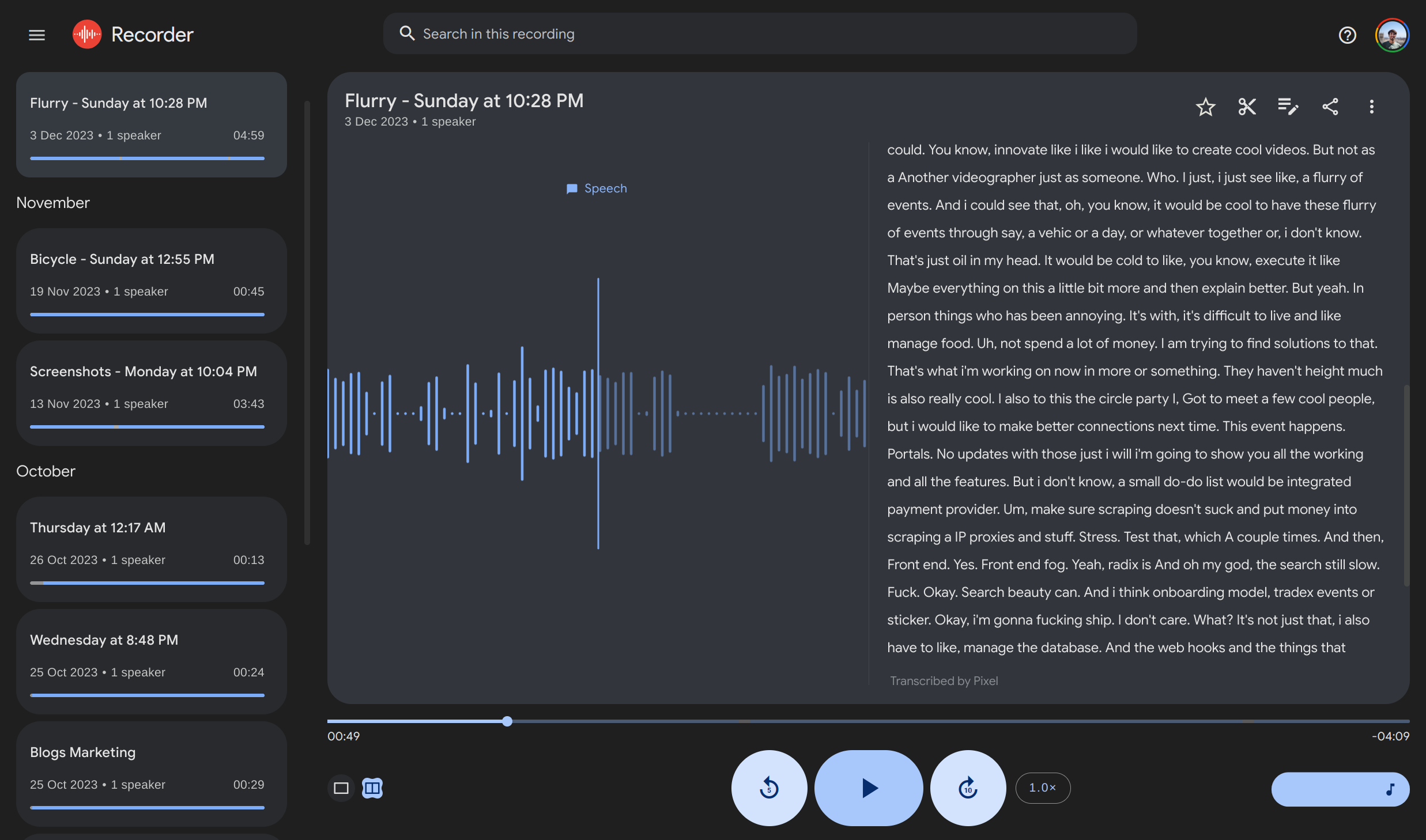
Task: Click the -04:09 remaining time label
Action: coord(1390,736)
